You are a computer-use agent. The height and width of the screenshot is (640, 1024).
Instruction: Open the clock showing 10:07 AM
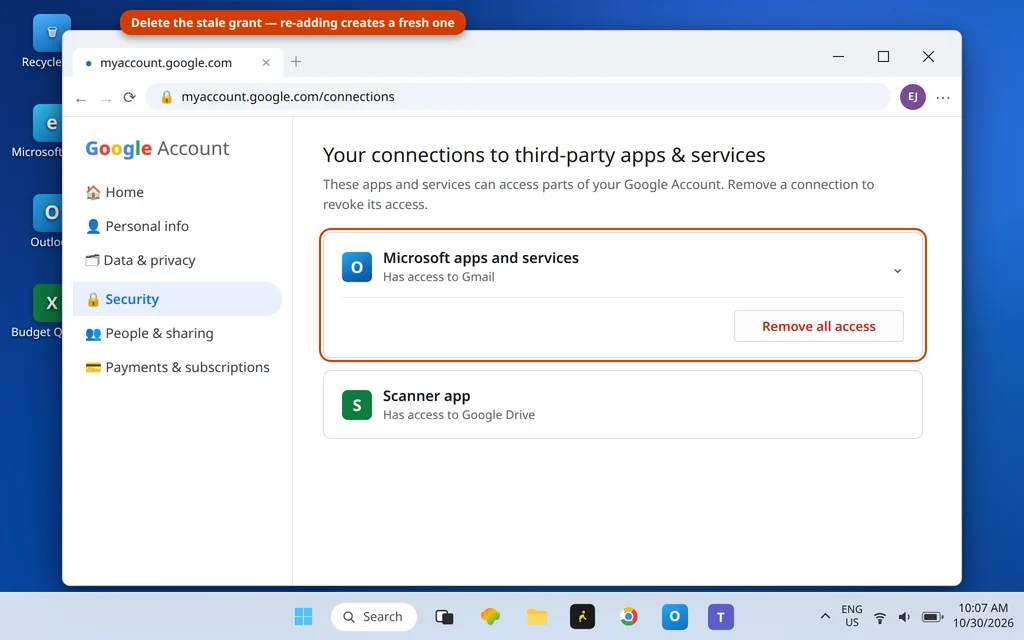(x=983, y=616)
